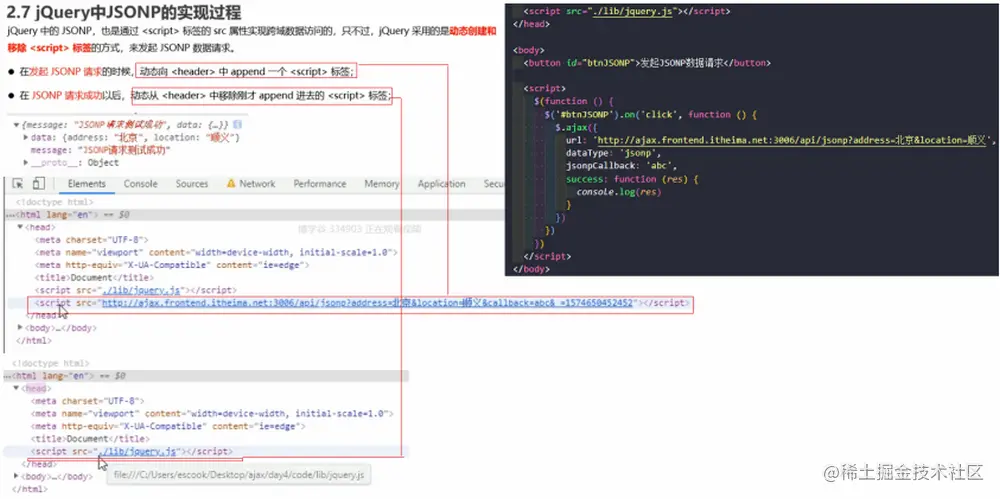Expand the __proto__: Object entry
The height and width of the screenshot is (499, 1000).
(x=26, y=162)
